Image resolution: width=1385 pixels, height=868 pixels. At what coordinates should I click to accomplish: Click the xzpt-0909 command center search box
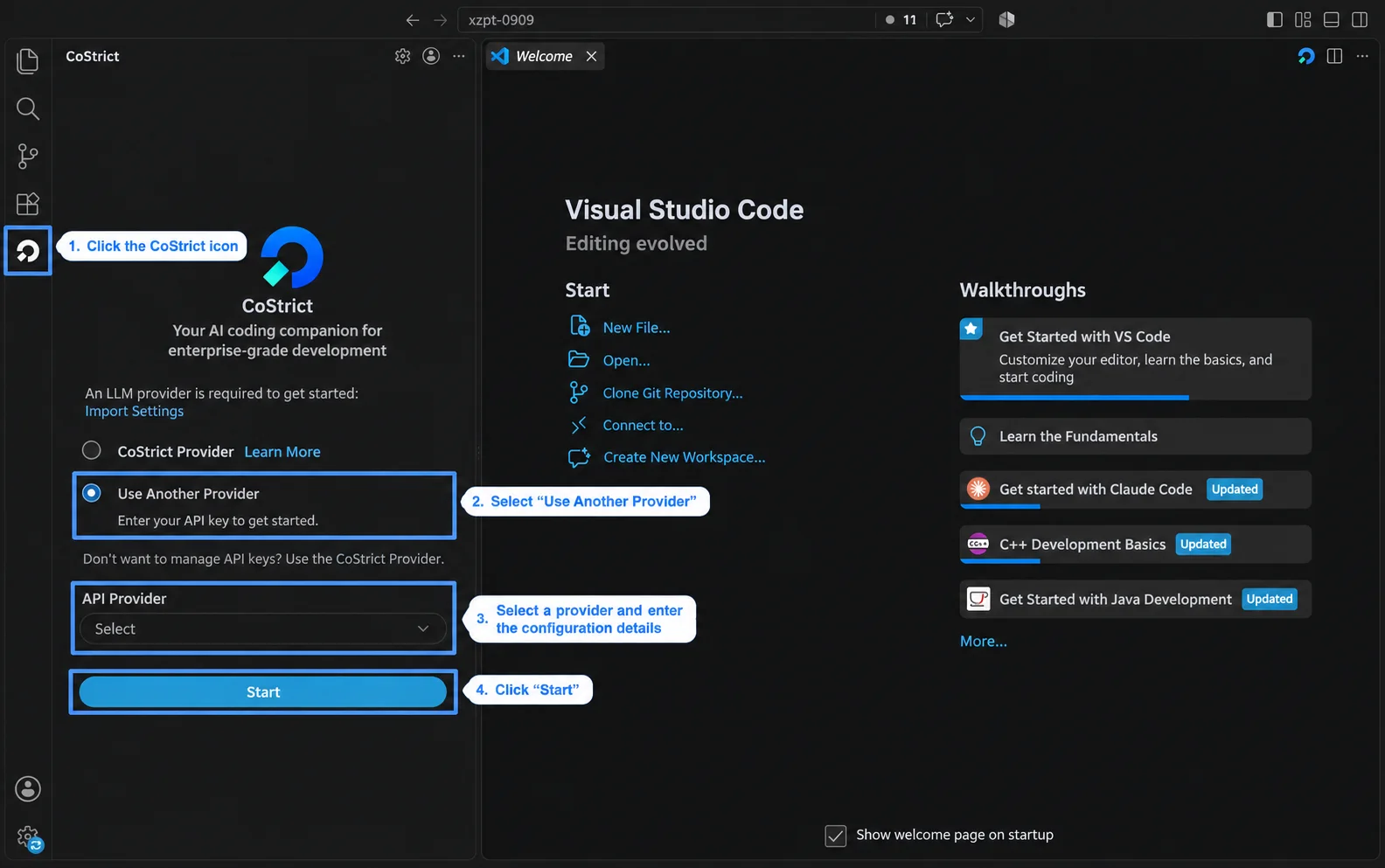point(666,19)
